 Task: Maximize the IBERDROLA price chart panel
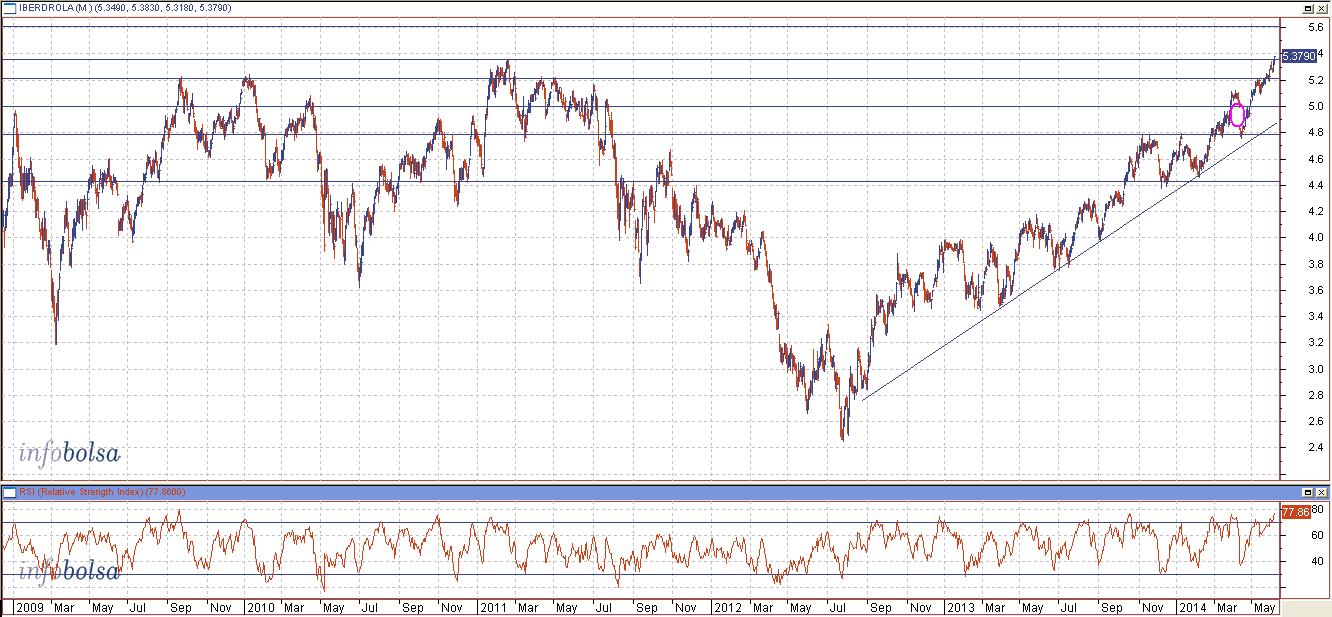[1307, 7]
